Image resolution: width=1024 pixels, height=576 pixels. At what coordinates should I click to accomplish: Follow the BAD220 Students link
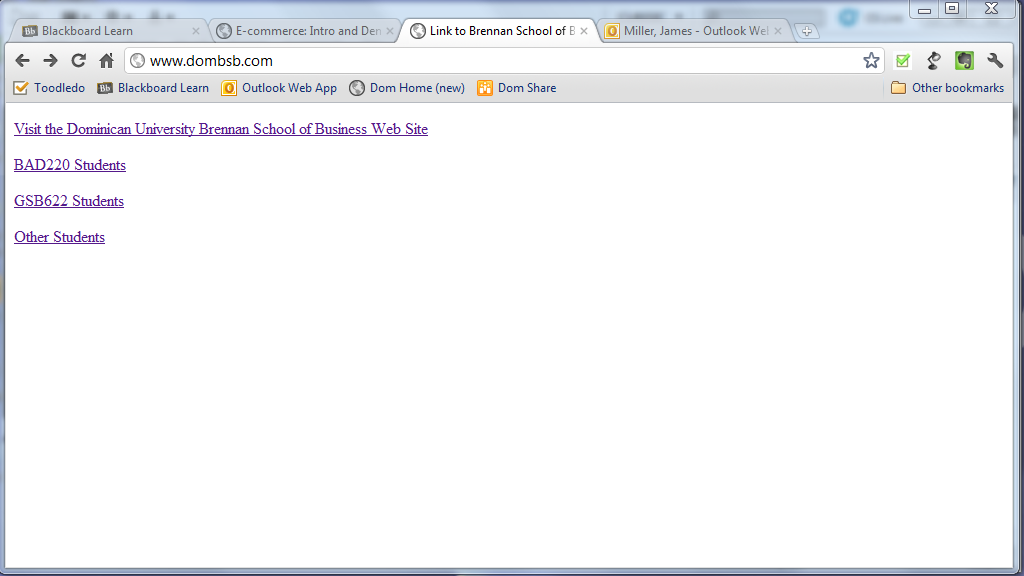pyautogui.click(x=70, y=165)
